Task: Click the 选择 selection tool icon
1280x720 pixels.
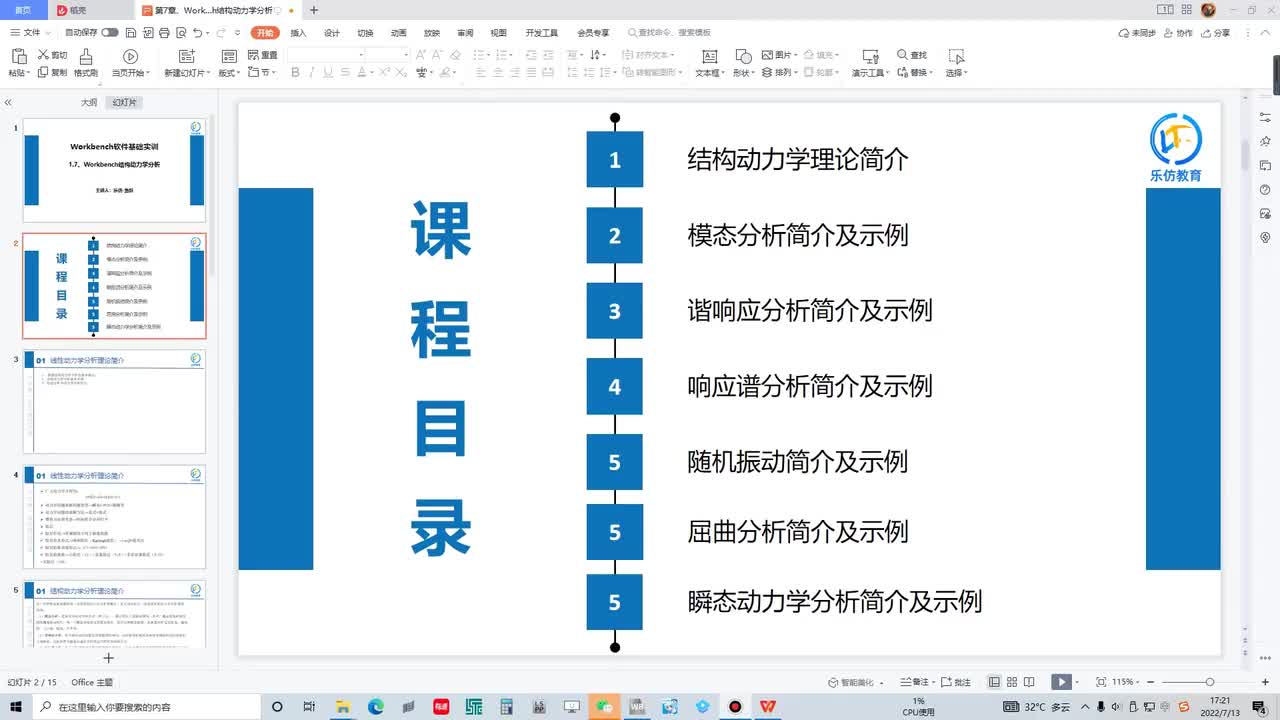Action: [956, 56]
